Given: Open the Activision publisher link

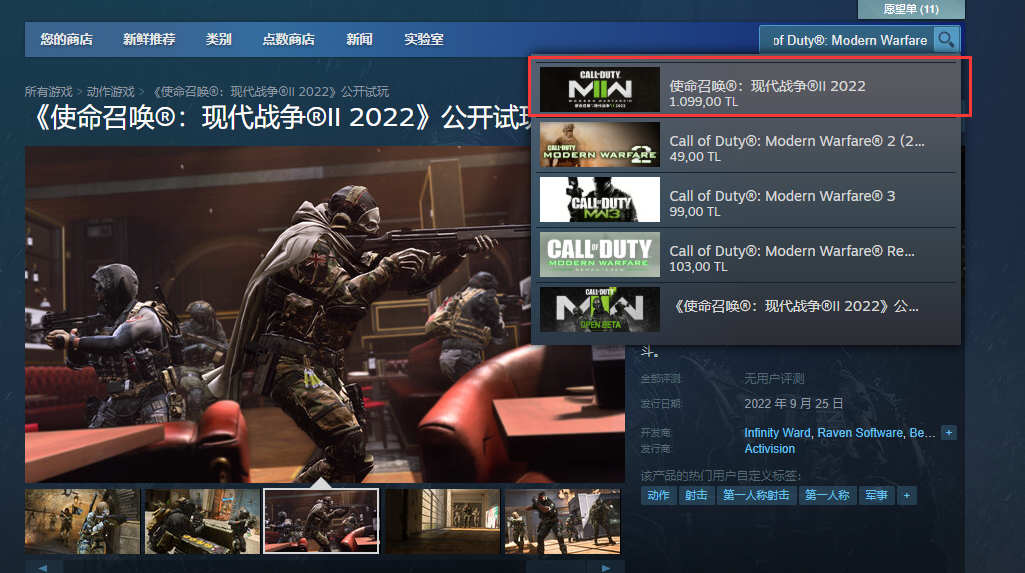Looking at the screenshot, I should tap(769, 449).
